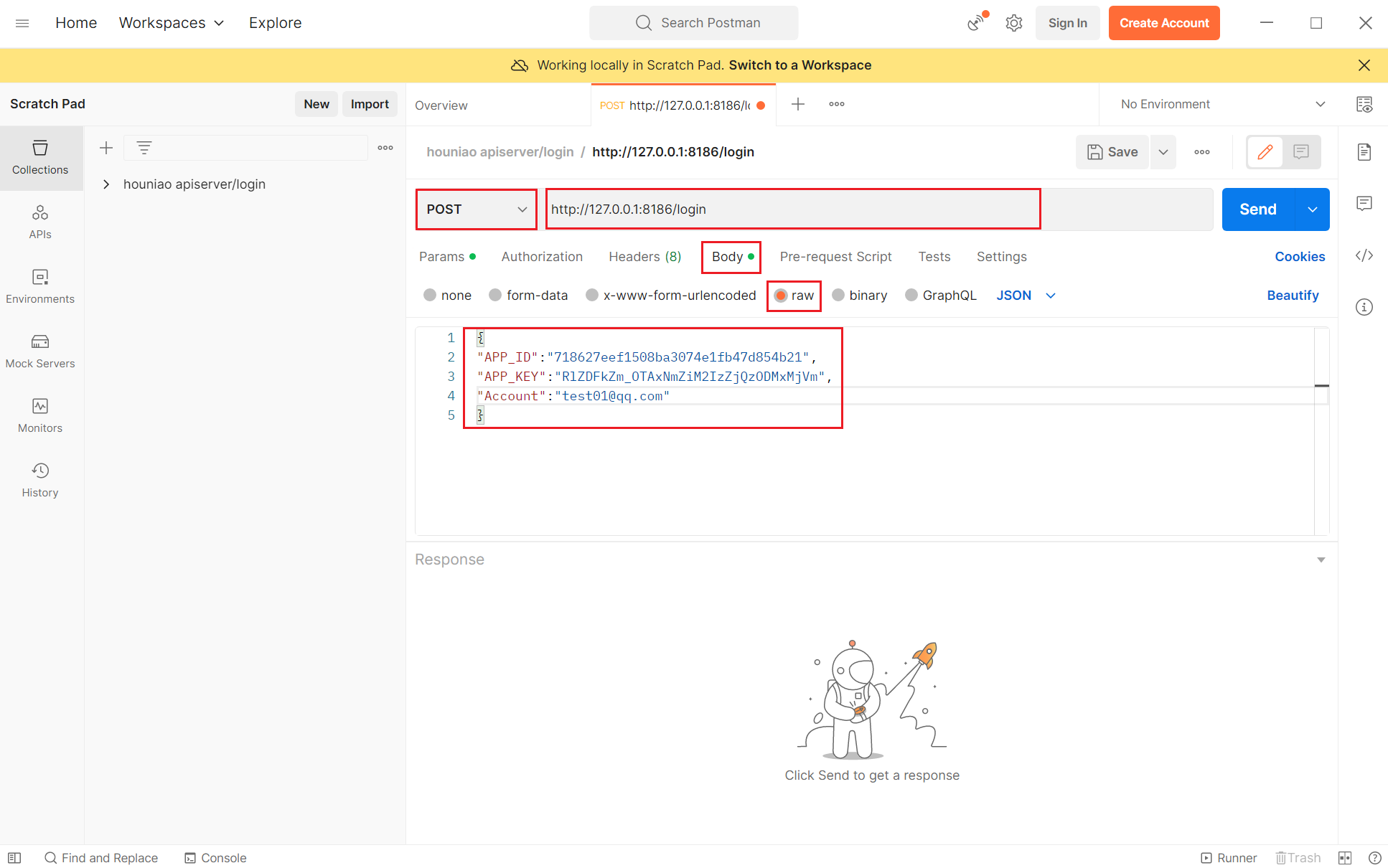Screen dimensions: 1388x868
Task: Open documentation icon in right sidebar
Action: pos(1364,152)
